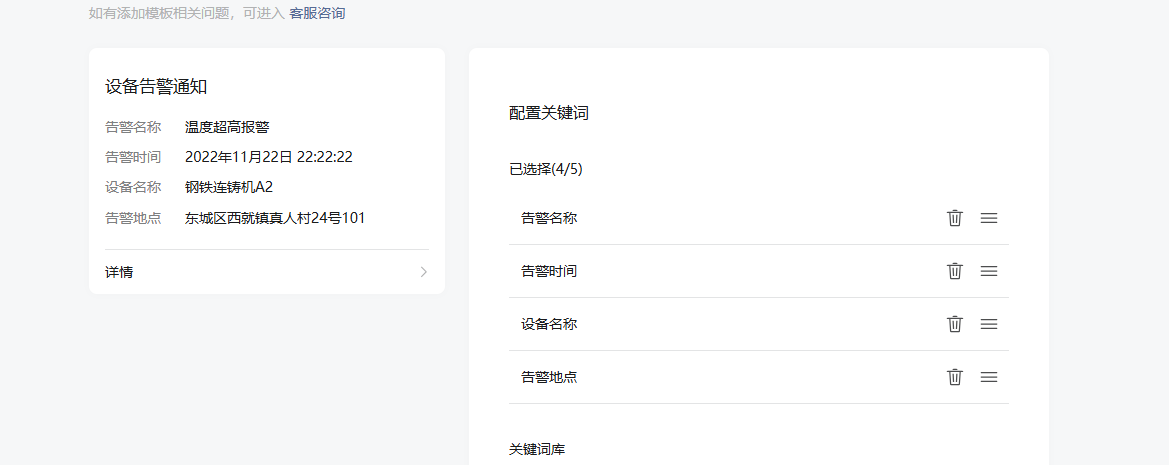1169x465 pixels.
Task: Open the 客服咨询 link
Action: [317, 14]
